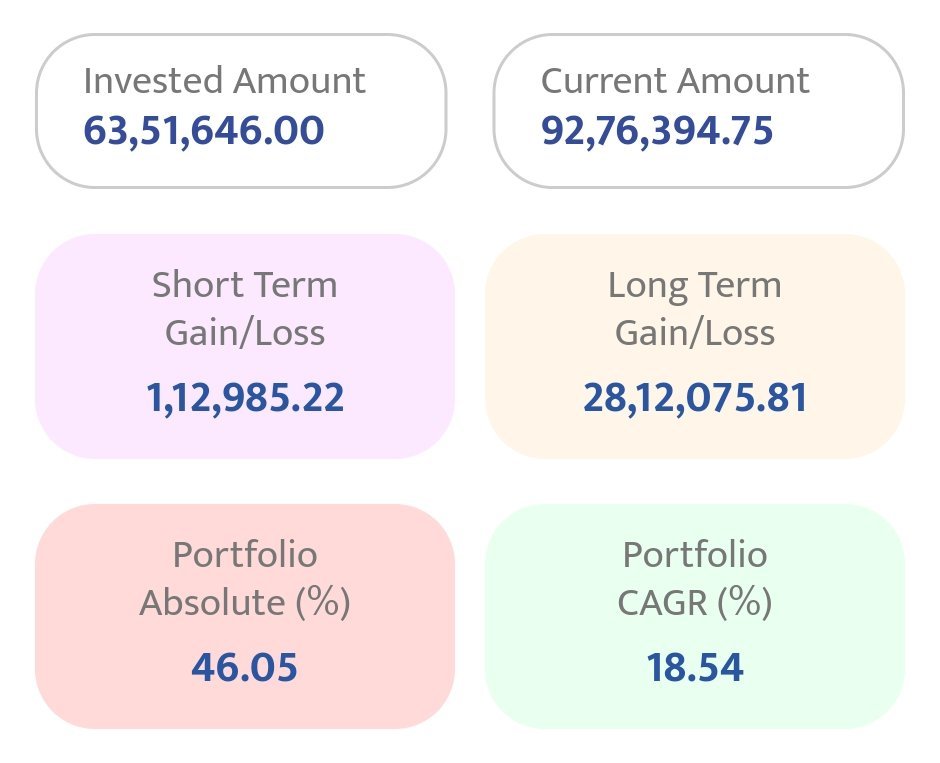Click the right border of the Invested Amount box
940x763 pixels.
tap(445, 111)
